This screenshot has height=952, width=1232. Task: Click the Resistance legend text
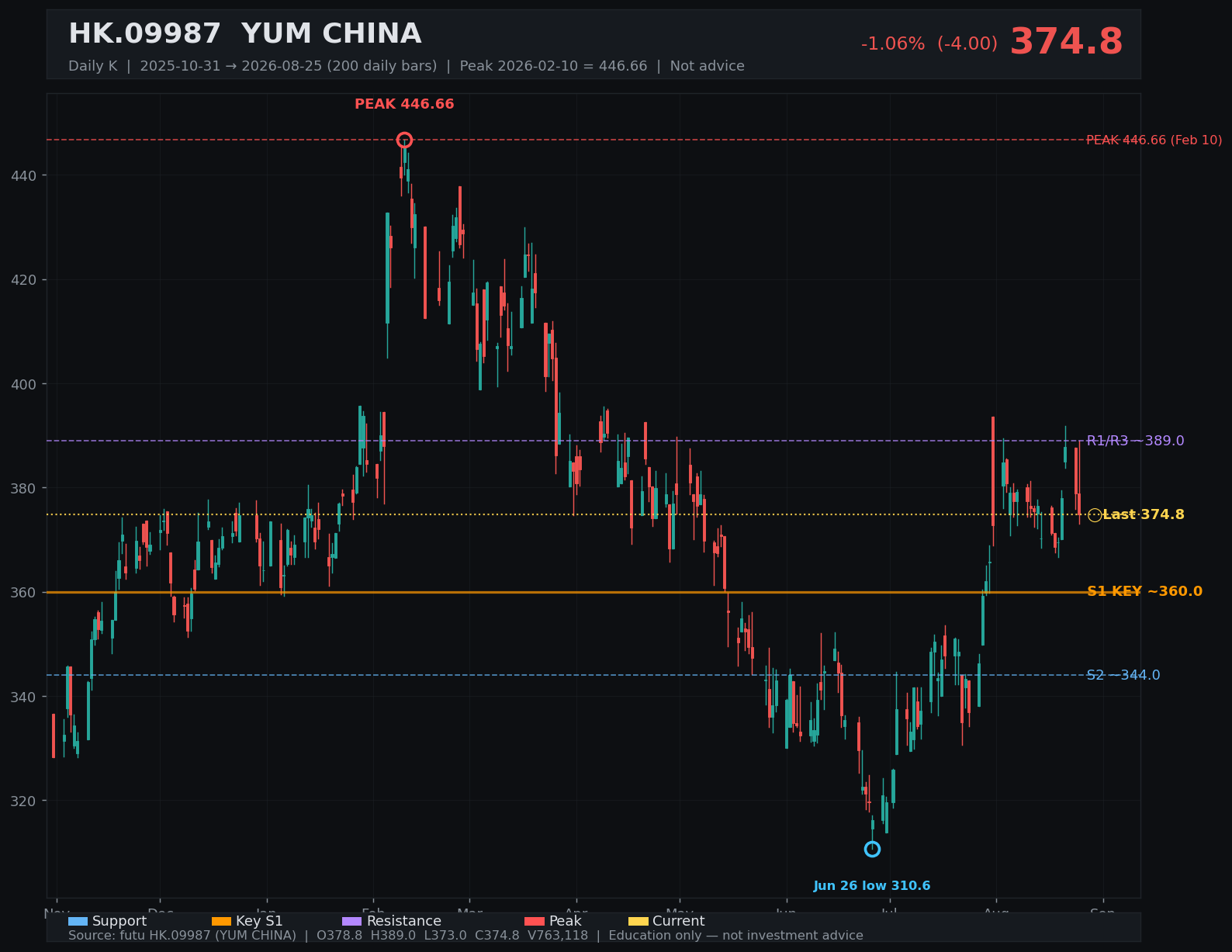(x=404, y=921)
